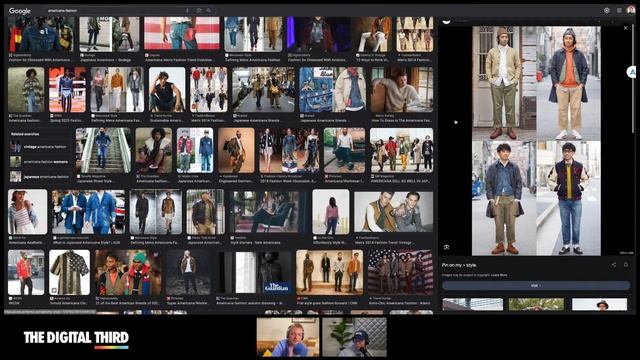The image size is (640, 360).
Task: Open man in red jacket thumbnail
Action: pos(26,273)
